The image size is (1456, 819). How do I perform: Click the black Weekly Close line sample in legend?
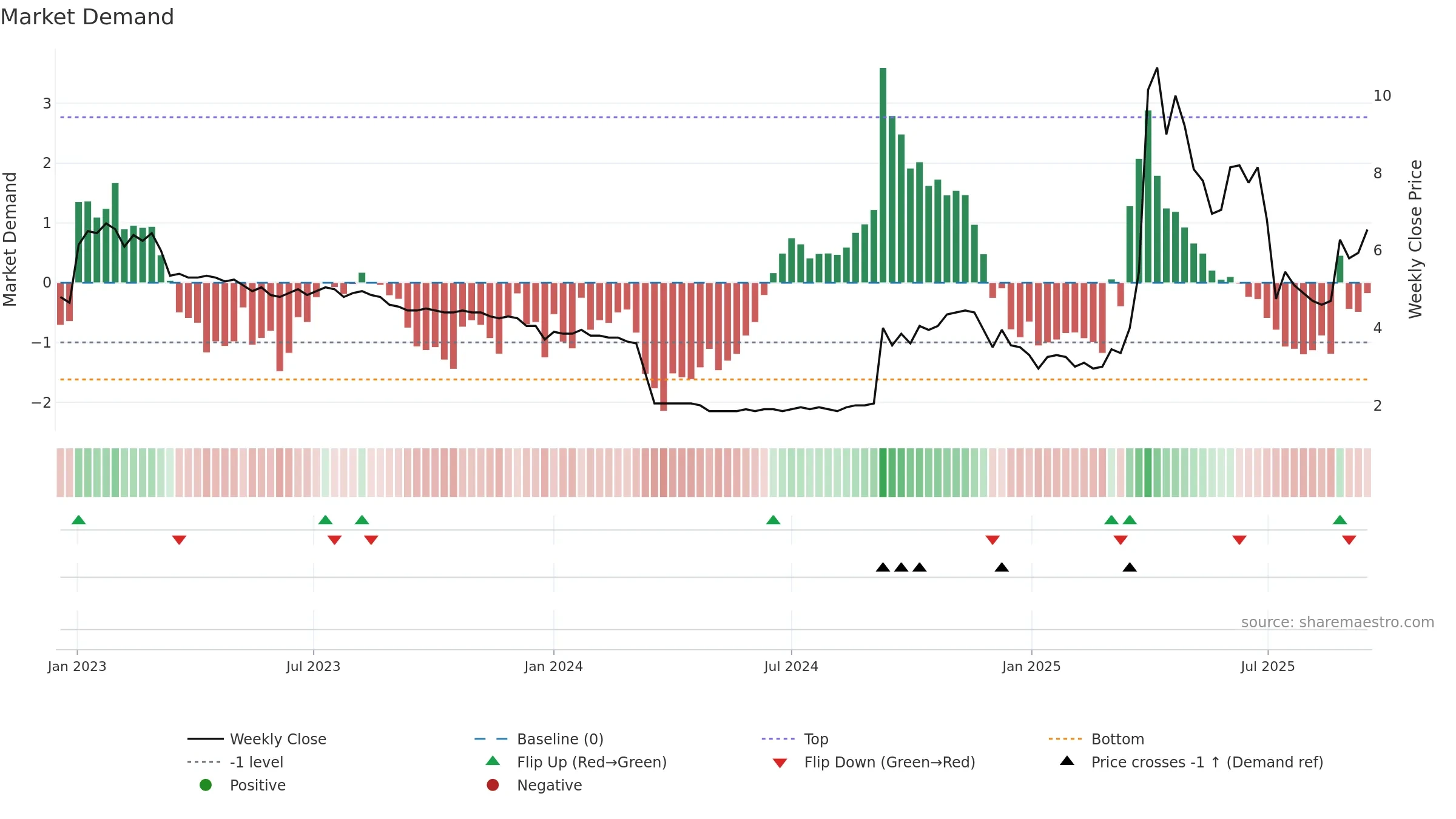click(x=205, y=739)
